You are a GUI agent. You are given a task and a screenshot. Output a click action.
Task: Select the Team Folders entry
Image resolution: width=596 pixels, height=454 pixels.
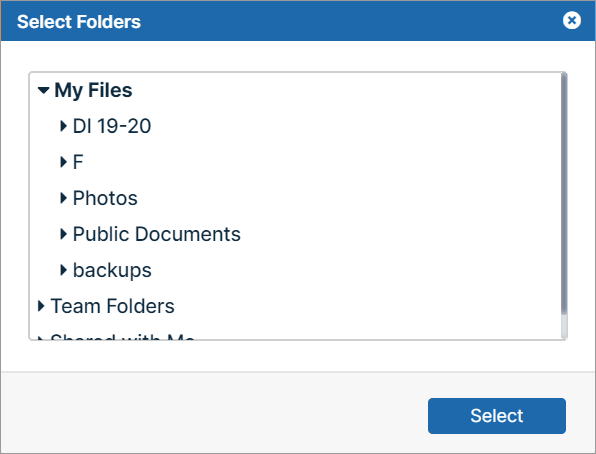pos(113,306)
